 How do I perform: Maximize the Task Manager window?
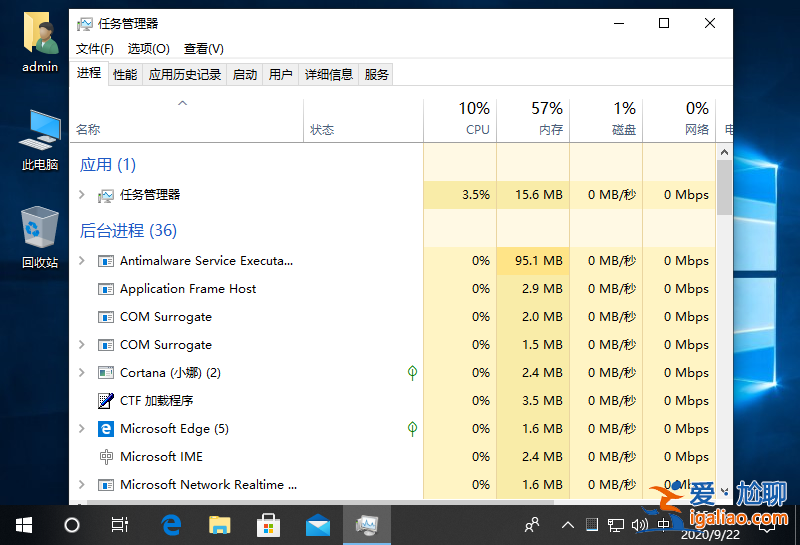[664, 23]
